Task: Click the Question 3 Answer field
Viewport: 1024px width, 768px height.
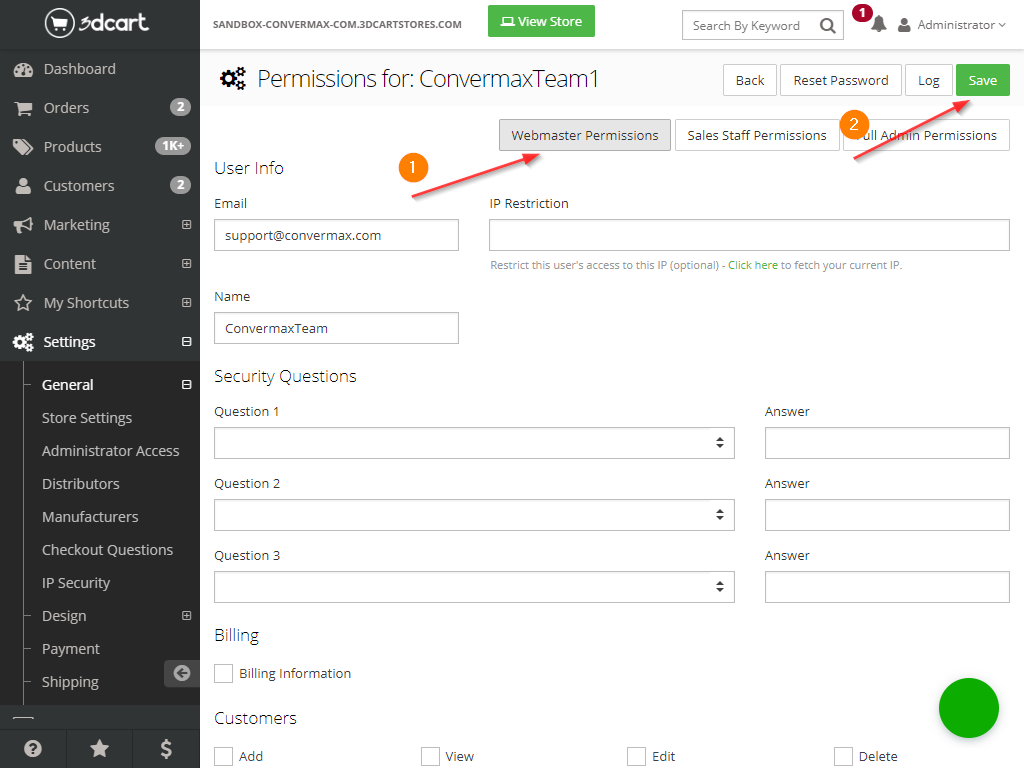Action: (x=887, y=586)
